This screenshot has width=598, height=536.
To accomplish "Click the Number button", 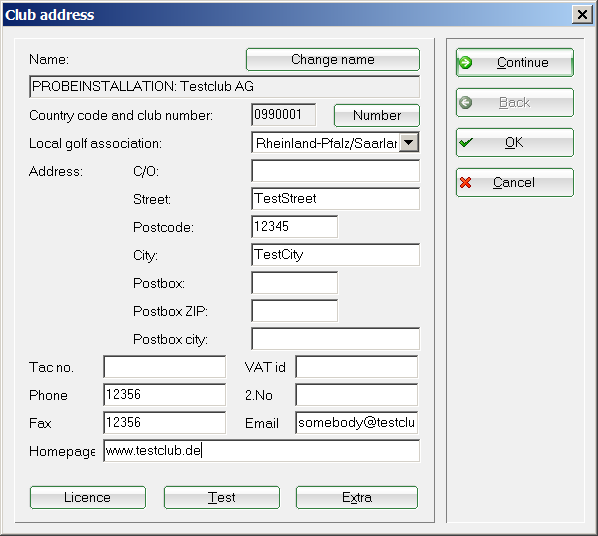I will (377, 115).
